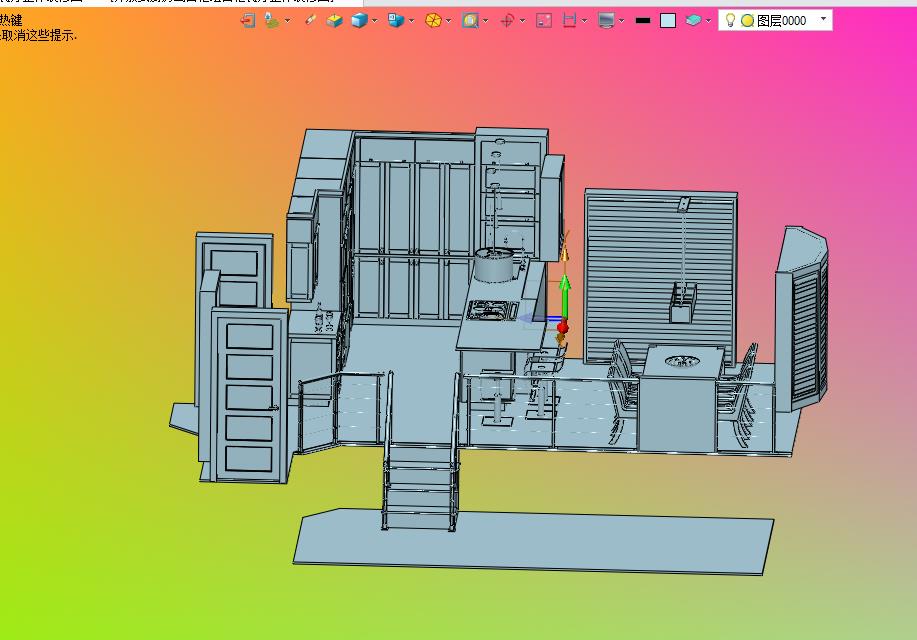Screen dimensions: 917x640
Task: Click the exit/red arrow door icon
Action: point(248,20)
